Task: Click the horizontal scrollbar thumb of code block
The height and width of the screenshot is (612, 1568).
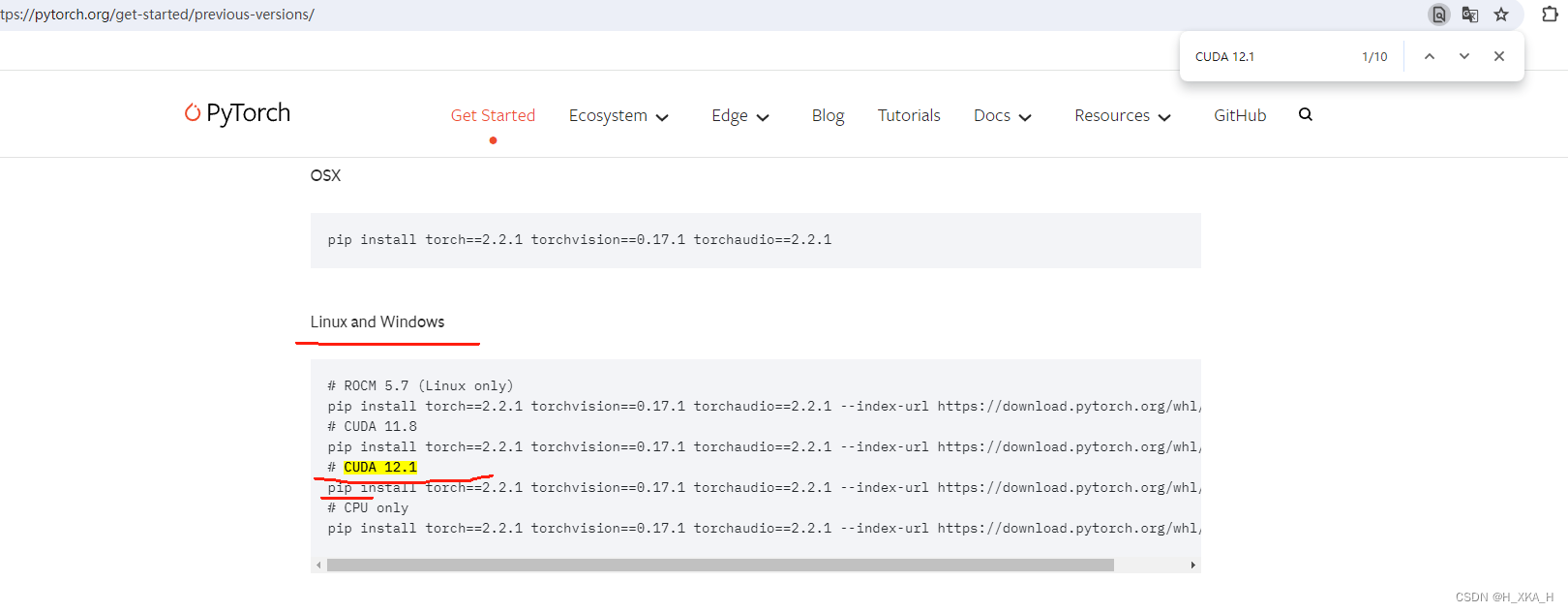Action: coord(720,565)
